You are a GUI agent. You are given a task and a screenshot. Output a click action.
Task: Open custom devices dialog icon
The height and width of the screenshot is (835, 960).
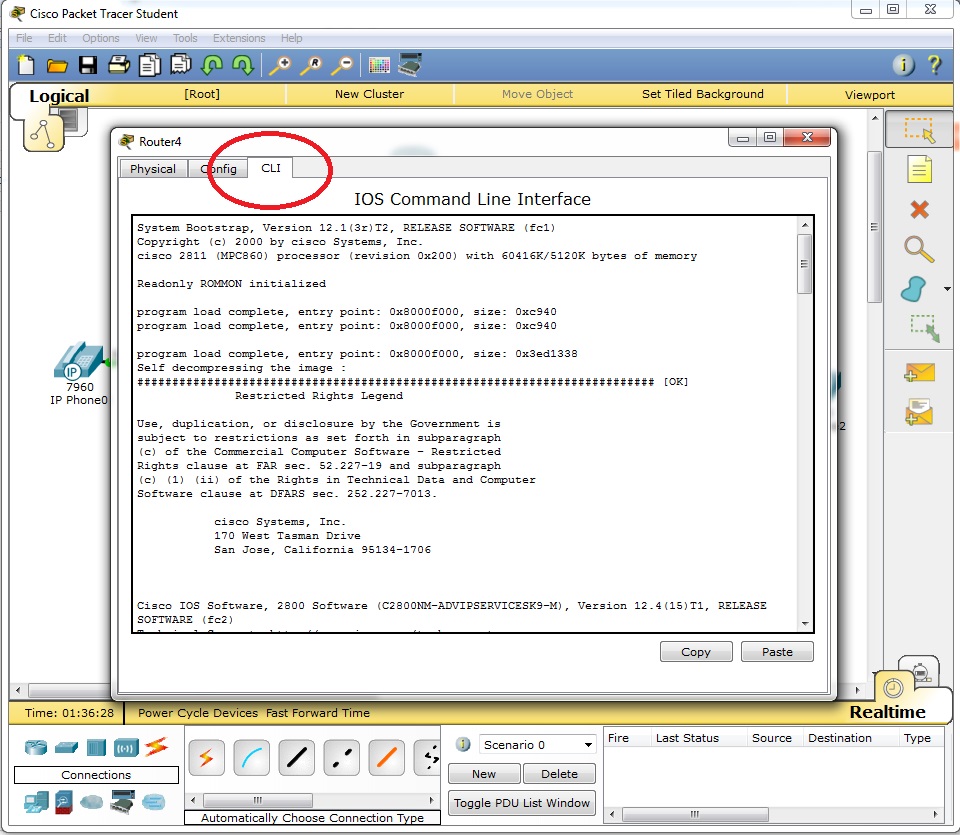pos(410,65)
